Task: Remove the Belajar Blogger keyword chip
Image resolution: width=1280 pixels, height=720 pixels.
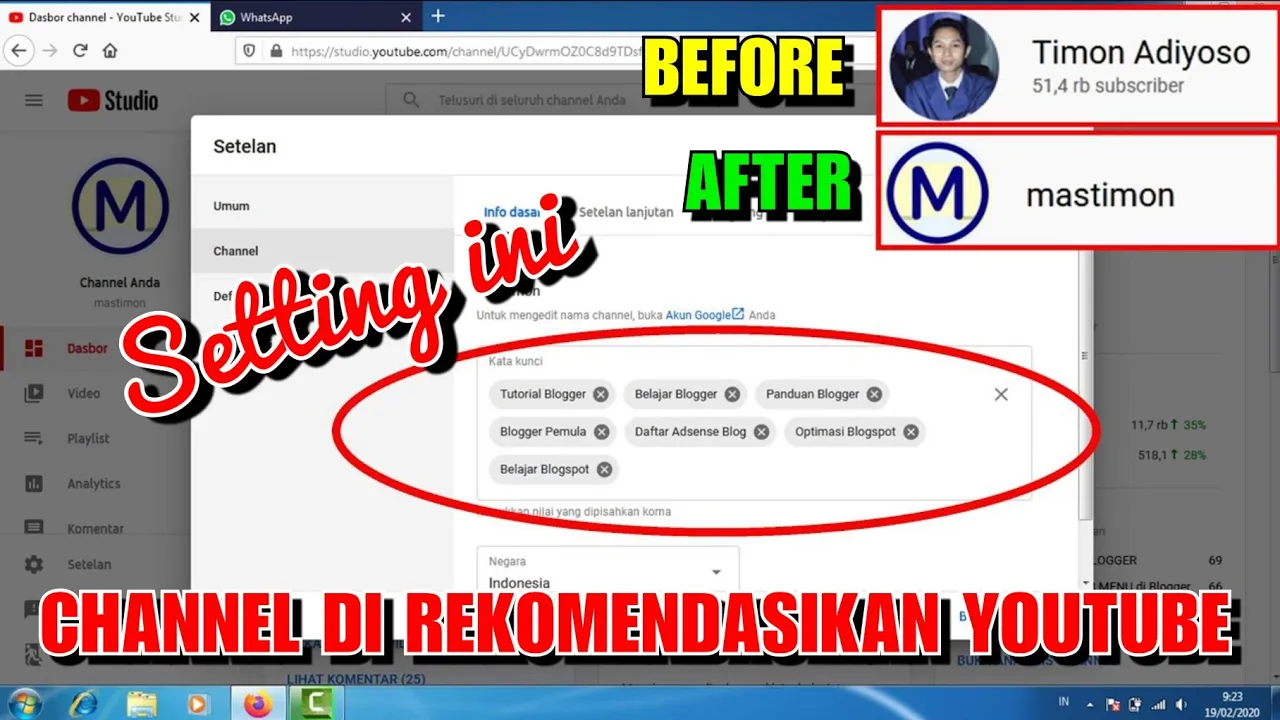Action: point(732,394)
